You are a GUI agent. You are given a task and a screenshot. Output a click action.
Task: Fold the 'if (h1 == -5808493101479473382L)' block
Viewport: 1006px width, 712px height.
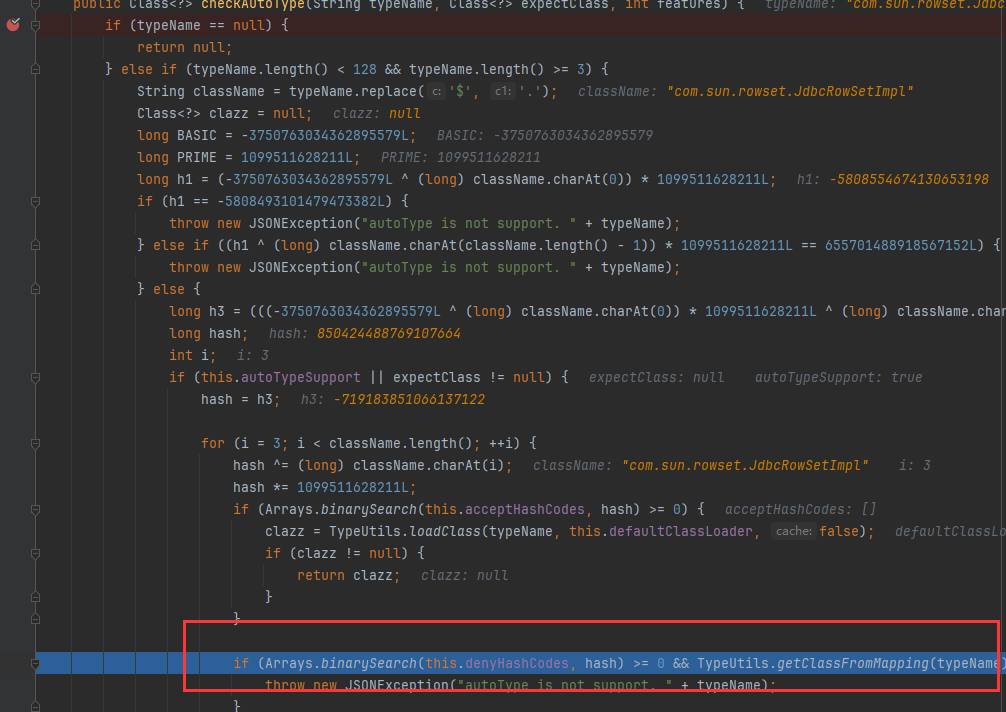click(x=36, y=201)
